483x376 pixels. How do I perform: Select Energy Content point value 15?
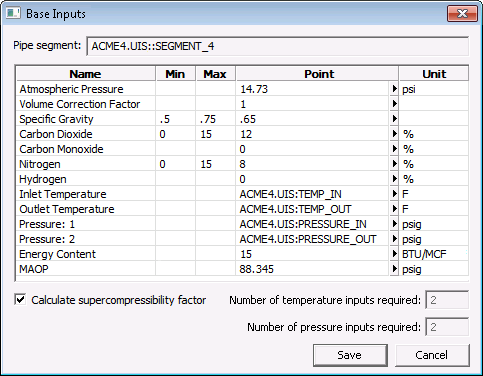pos(313,254)
